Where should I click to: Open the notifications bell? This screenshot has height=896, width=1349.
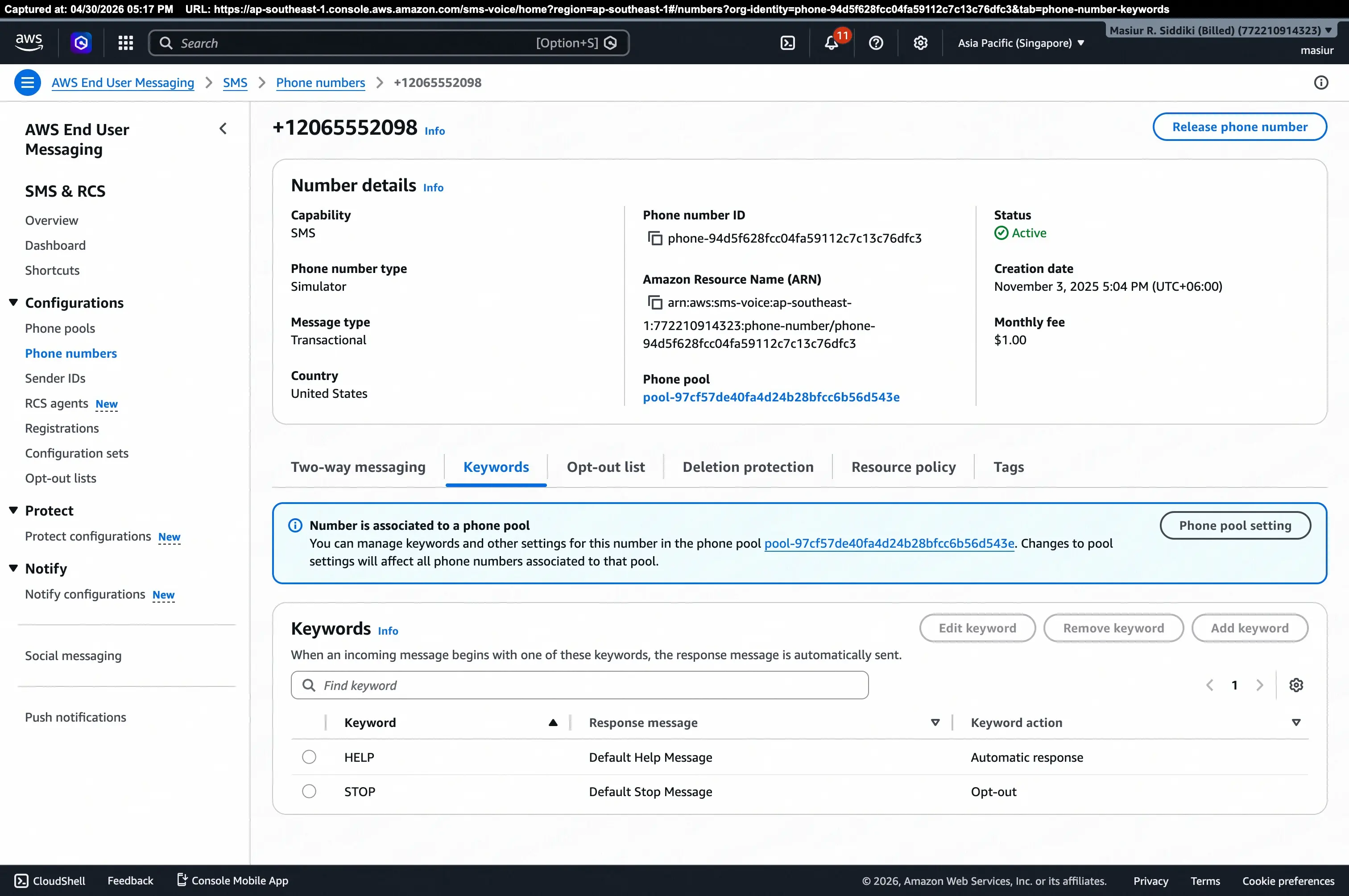832,43
